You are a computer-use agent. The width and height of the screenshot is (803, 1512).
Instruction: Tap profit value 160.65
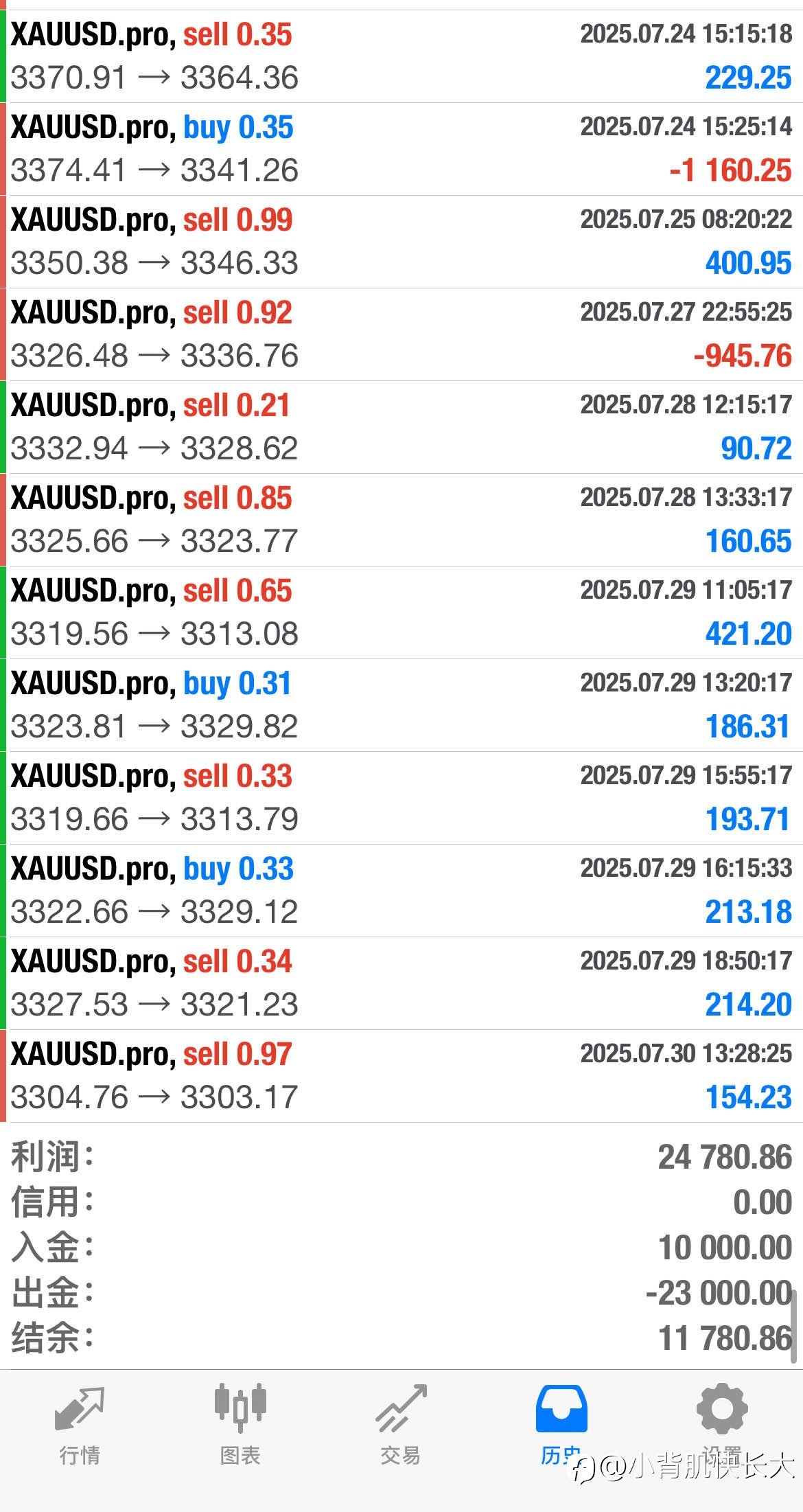(749, 541)
